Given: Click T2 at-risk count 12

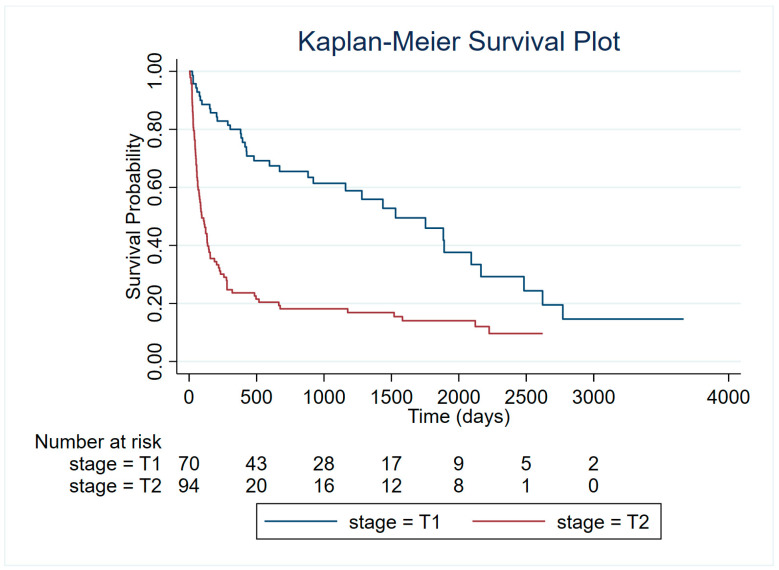Looking at the screenshot, I should coord(391,486).
